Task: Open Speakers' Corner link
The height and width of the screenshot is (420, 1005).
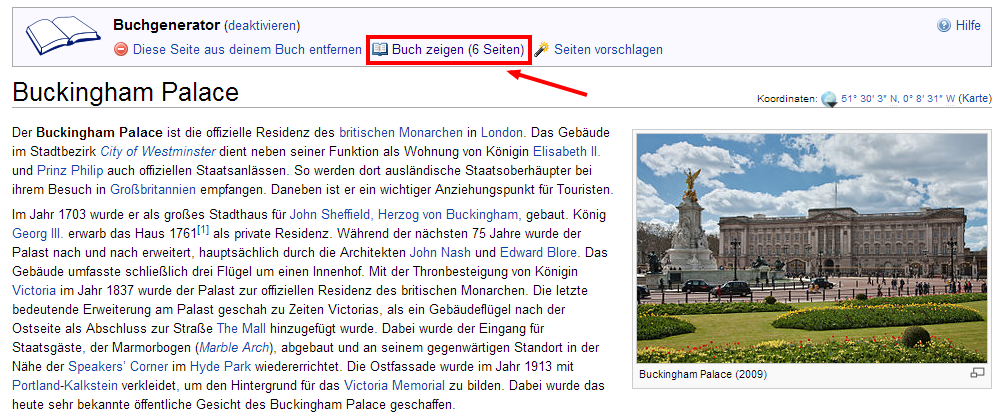Action: 118,367
